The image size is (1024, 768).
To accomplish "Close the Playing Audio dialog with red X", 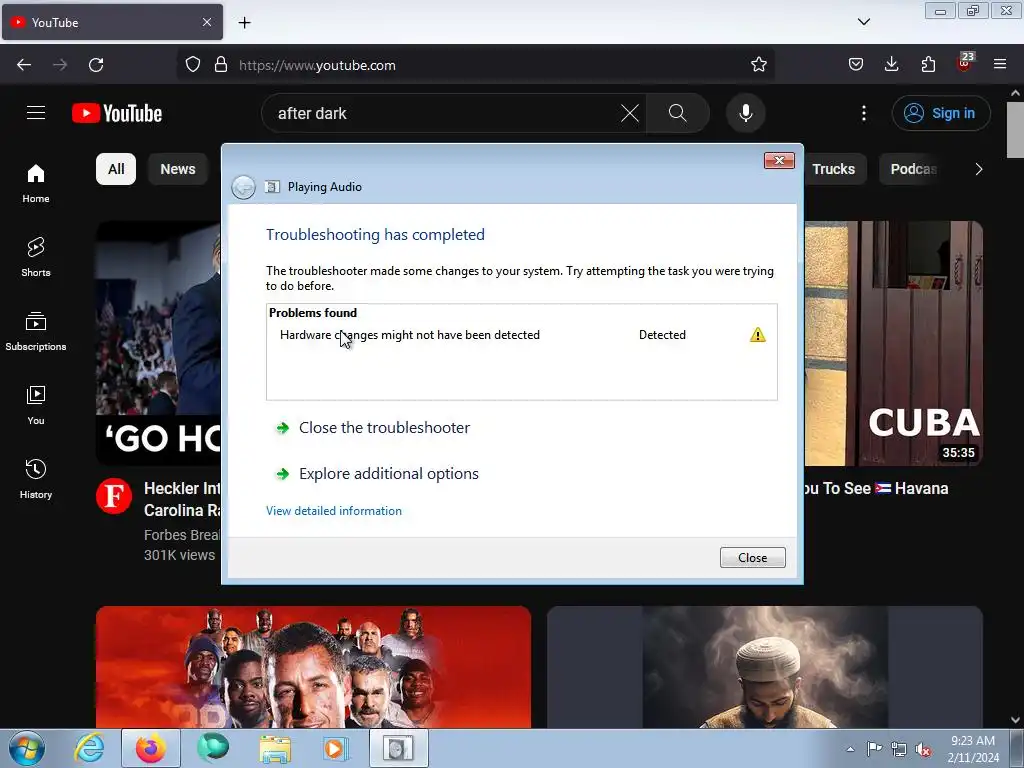I will click(779, 161).
